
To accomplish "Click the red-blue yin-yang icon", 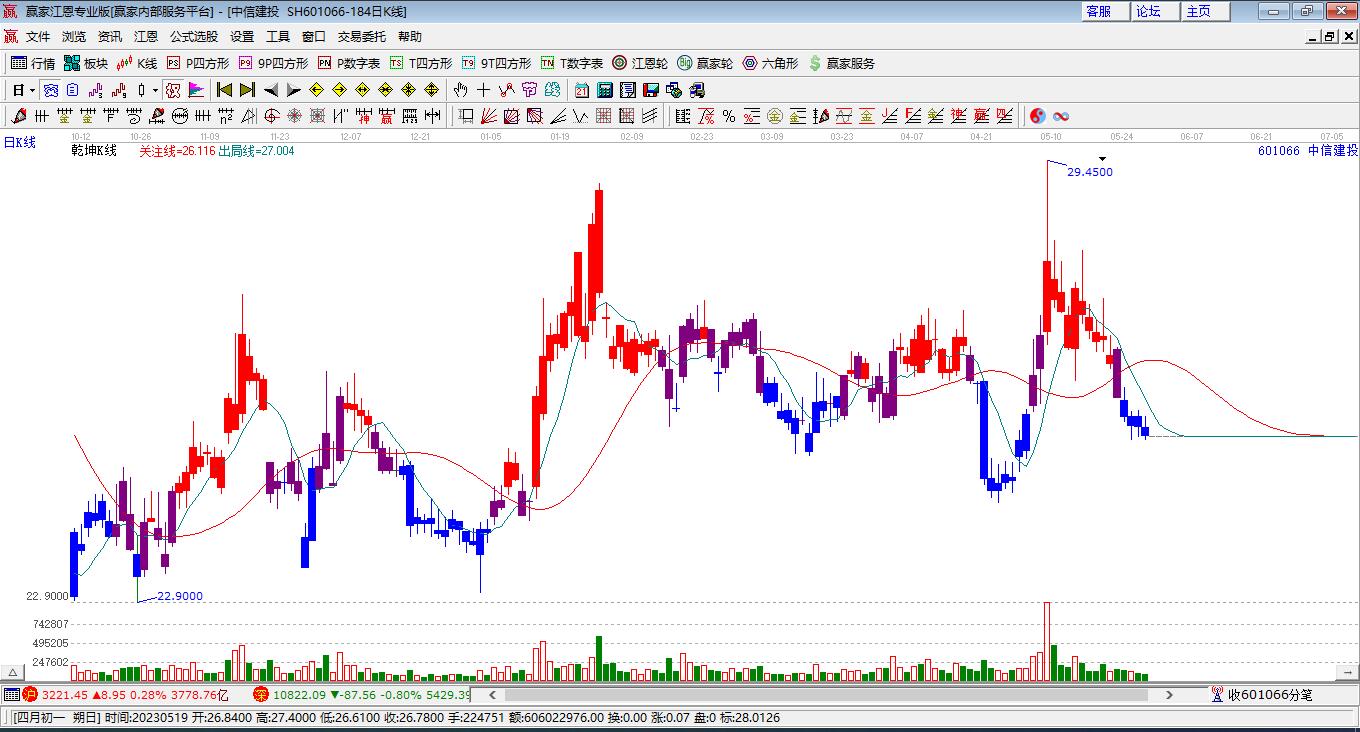I will coord(1038,116).
